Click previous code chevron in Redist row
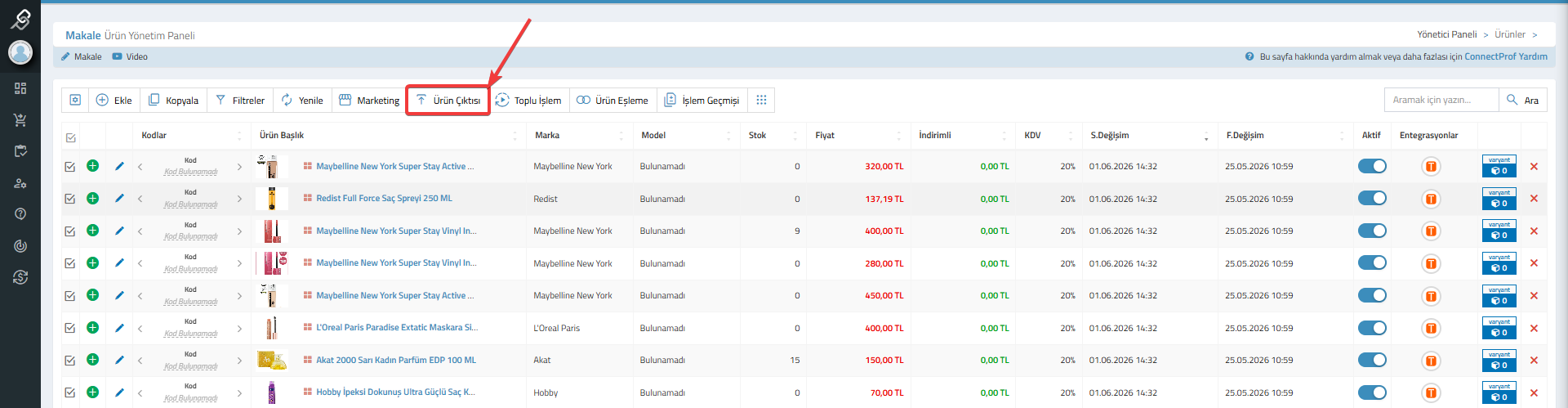The image size is (1568, 408). 140,199
